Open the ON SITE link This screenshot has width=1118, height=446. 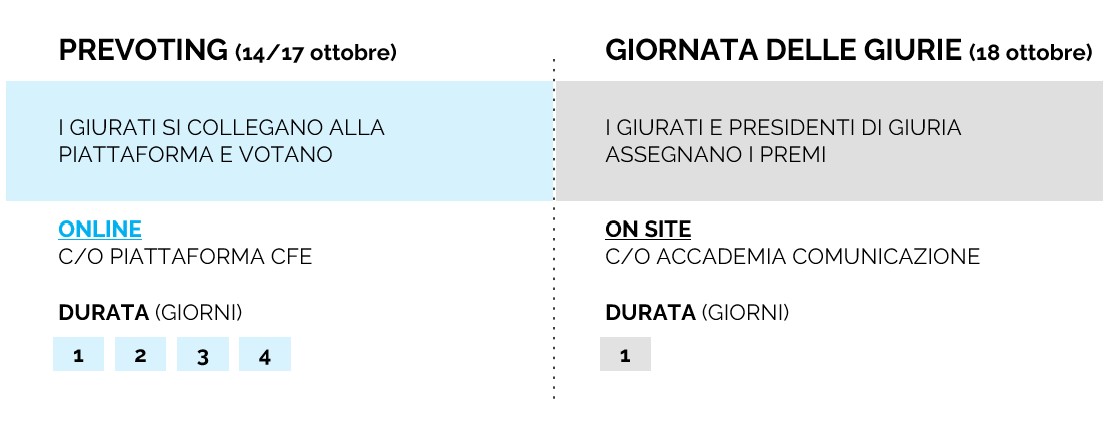click(x=648, y=229)
